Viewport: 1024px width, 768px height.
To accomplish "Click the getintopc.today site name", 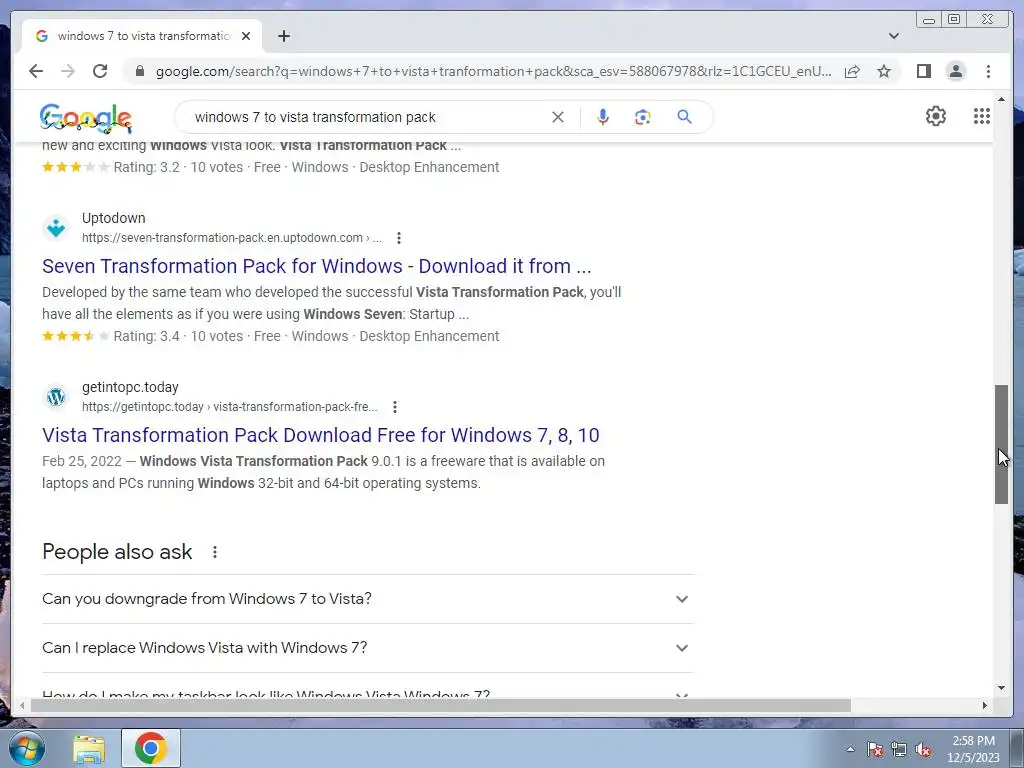I will tap(130, 387).
